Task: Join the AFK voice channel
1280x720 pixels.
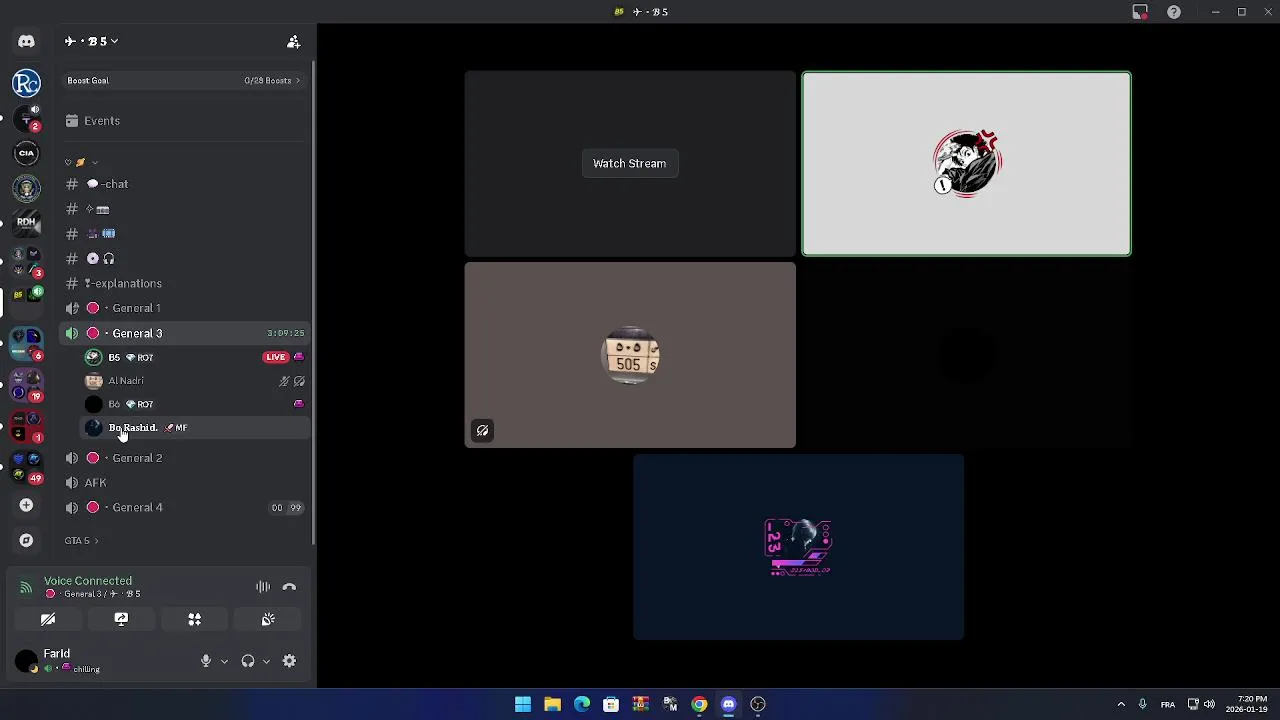Action: [x=185, y=483]
